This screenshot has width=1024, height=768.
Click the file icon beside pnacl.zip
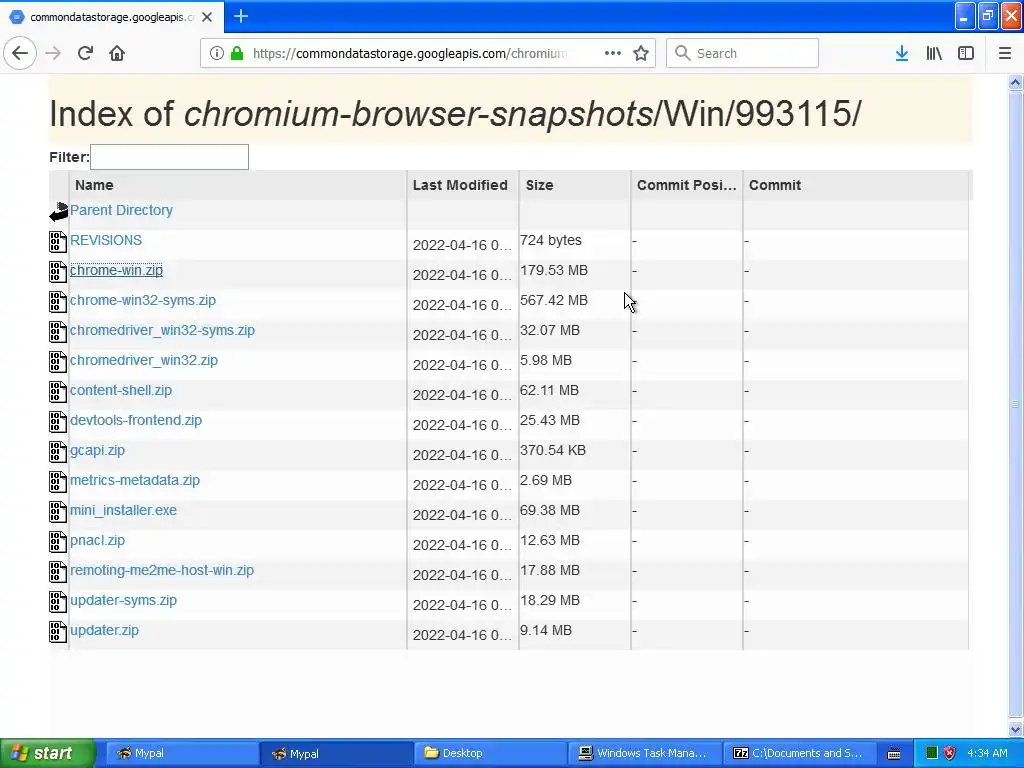tap(58, 541)
